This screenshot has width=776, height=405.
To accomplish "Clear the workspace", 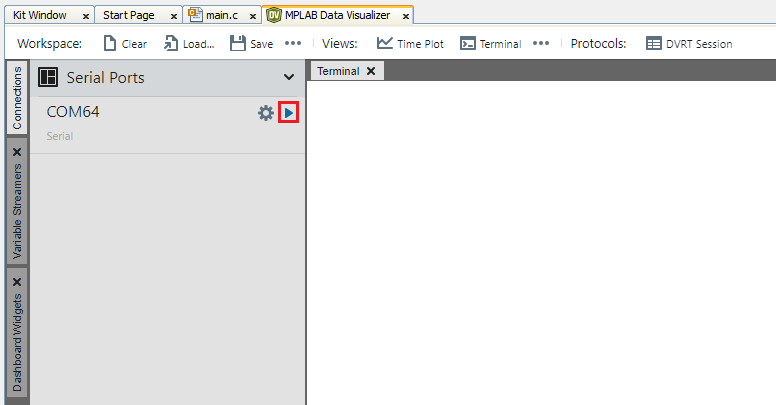I will tap(125, 44).
